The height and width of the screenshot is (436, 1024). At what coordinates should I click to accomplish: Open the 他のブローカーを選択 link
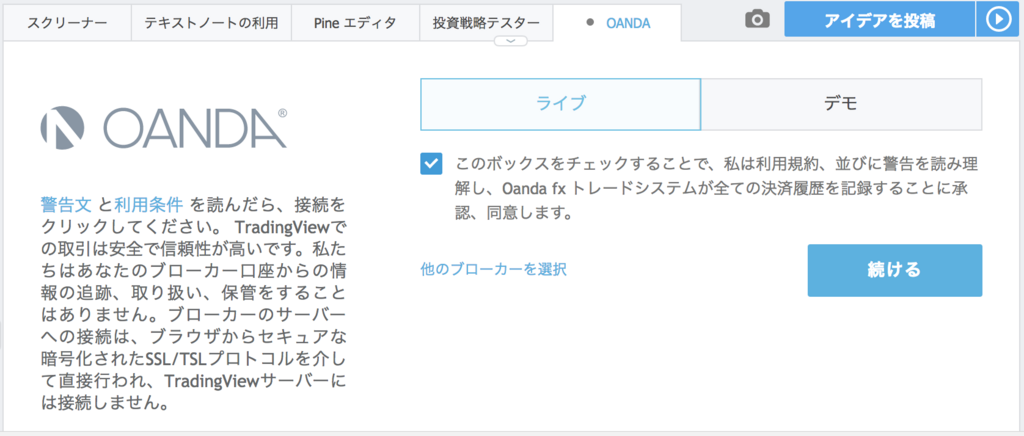(x=494, y=269)
